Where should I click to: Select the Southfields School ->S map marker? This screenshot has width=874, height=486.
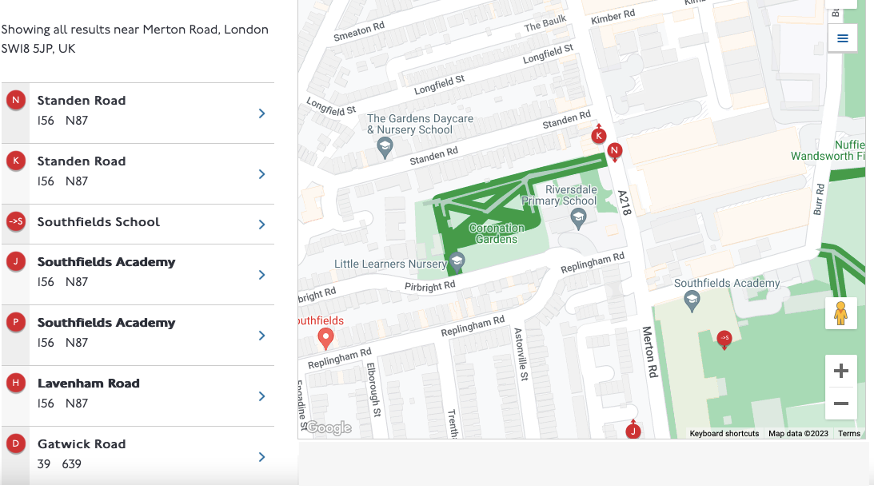click(x=725, y=339)
